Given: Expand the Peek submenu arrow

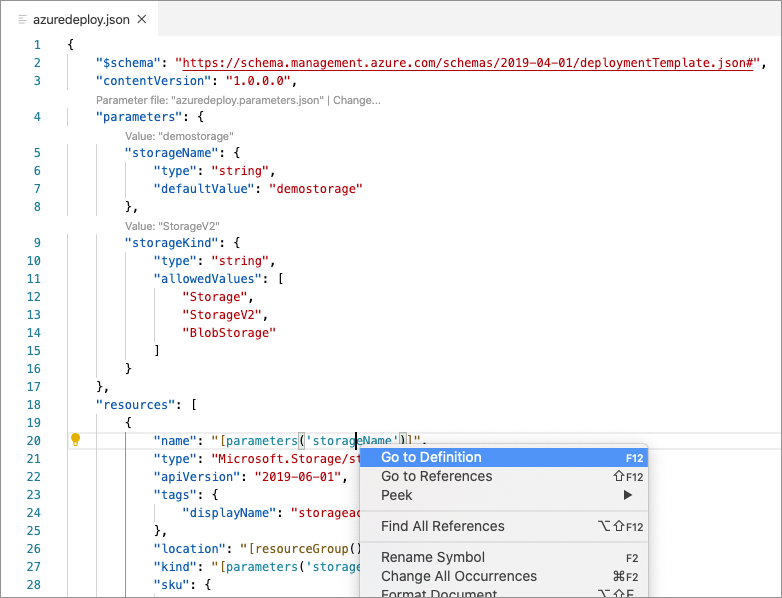Looking at the screenshot, I should pyautogui.click(x=628, y=495).
